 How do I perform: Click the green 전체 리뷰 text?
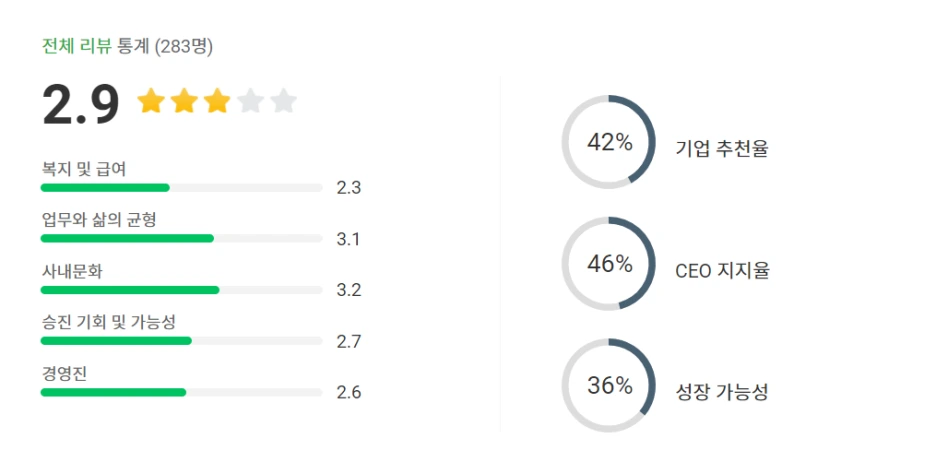[x=77, y=46]
